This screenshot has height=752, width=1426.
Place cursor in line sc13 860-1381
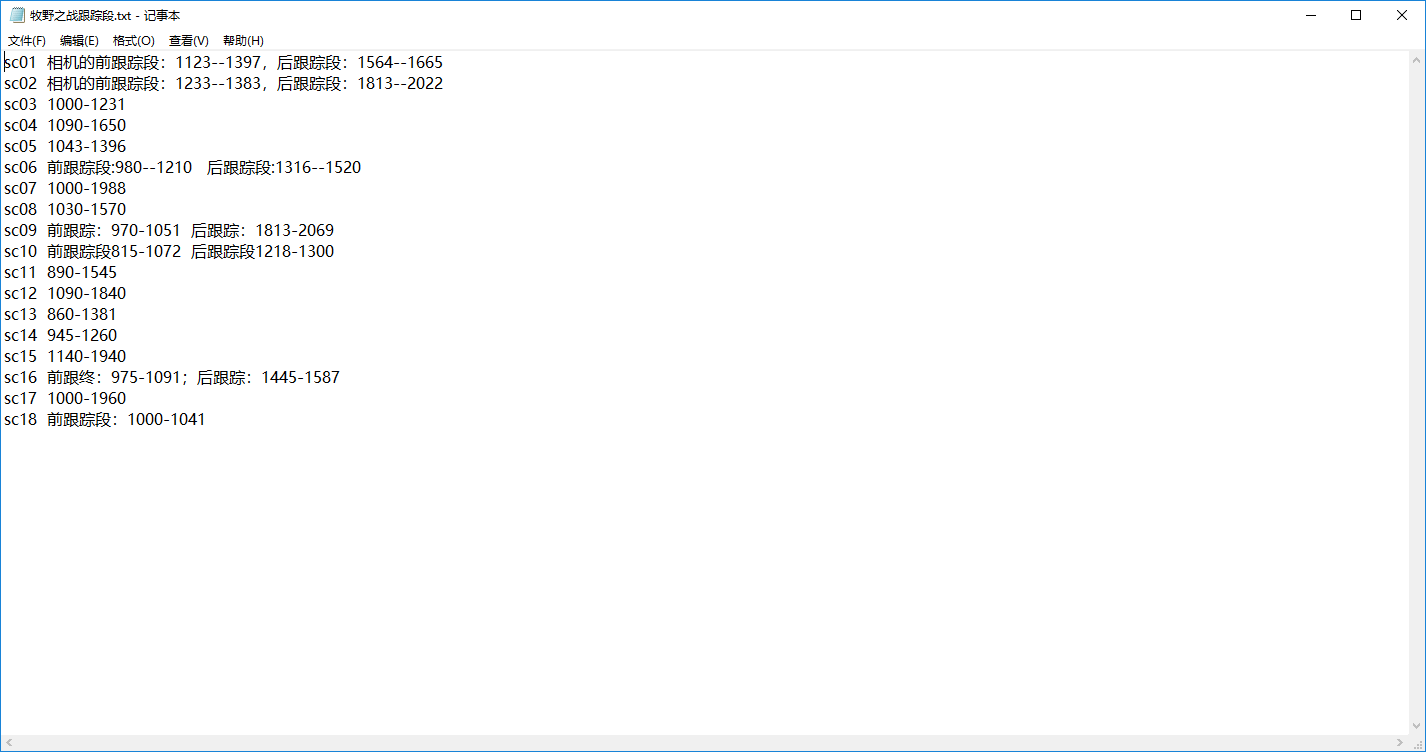click(60, 314)
